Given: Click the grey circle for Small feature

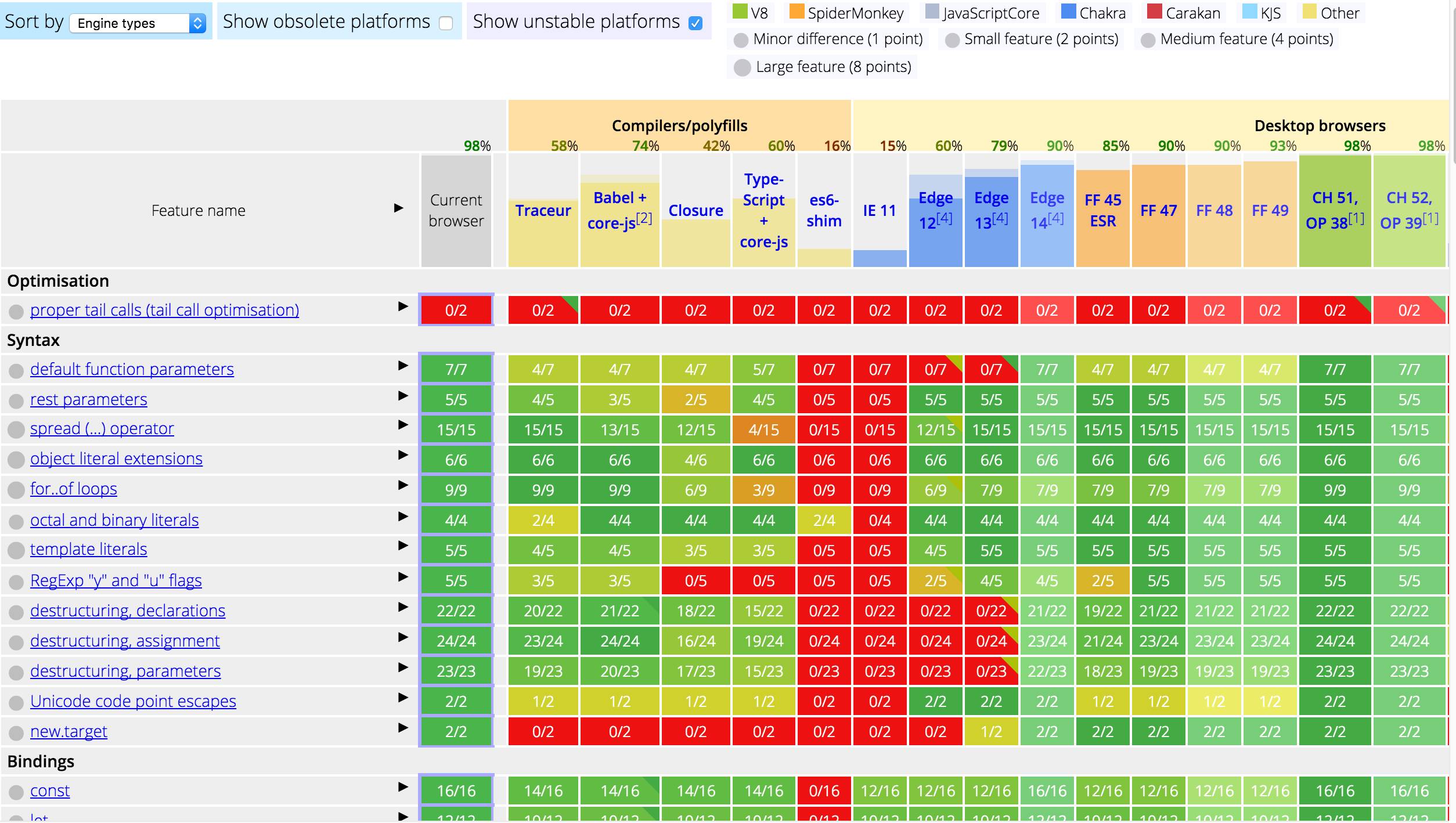Looking at the screenshot, I should point(952,40).
